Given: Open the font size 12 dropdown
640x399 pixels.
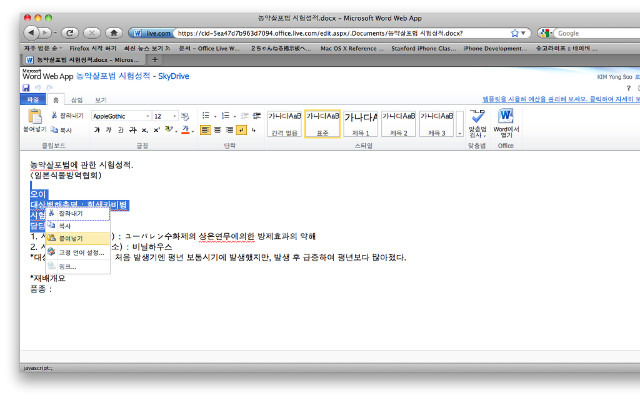Looking at the screenshot, I should click(x=175, y=116).
